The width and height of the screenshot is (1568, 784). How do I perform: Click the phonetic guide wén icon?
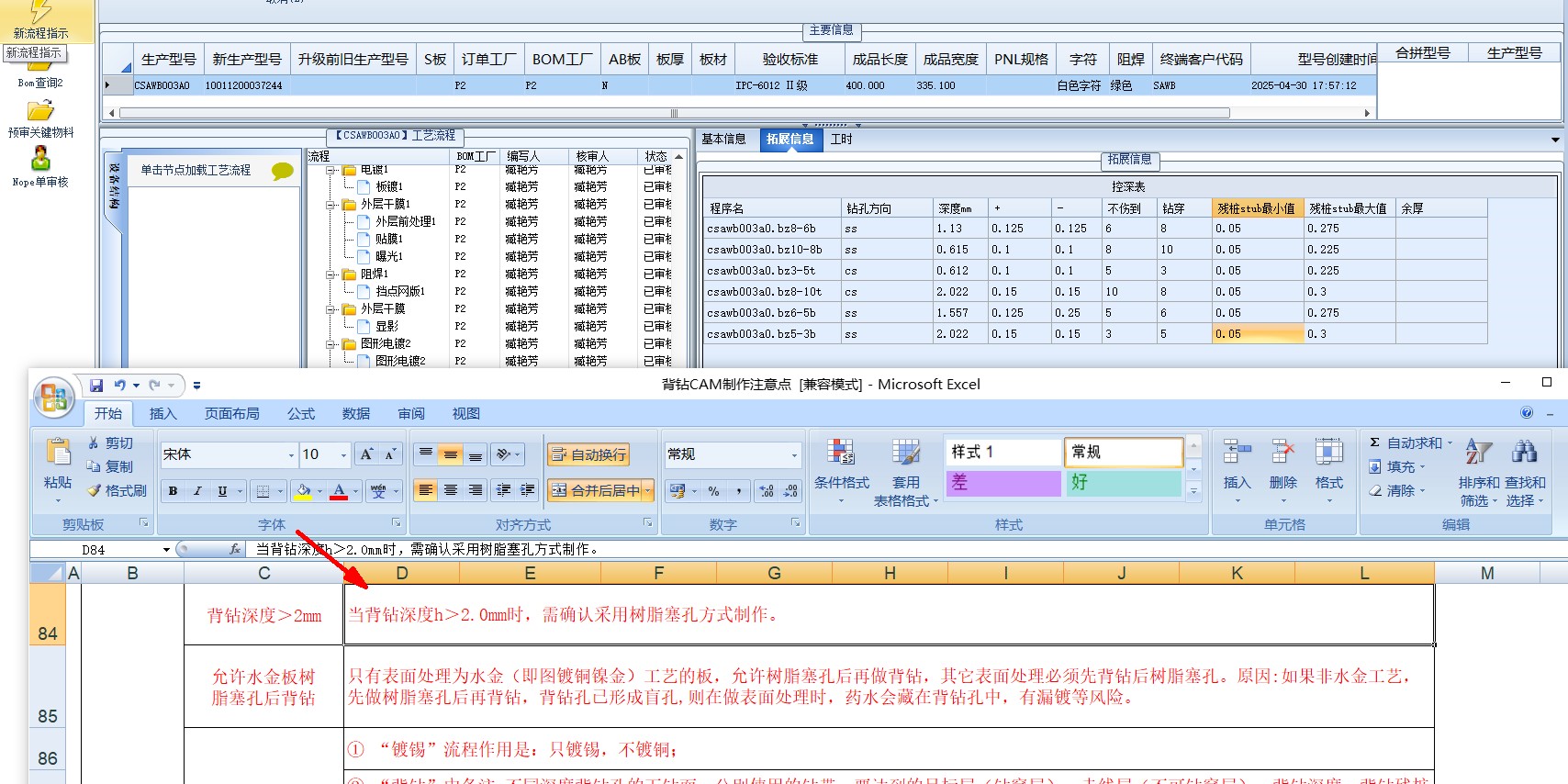coord(378,491)
